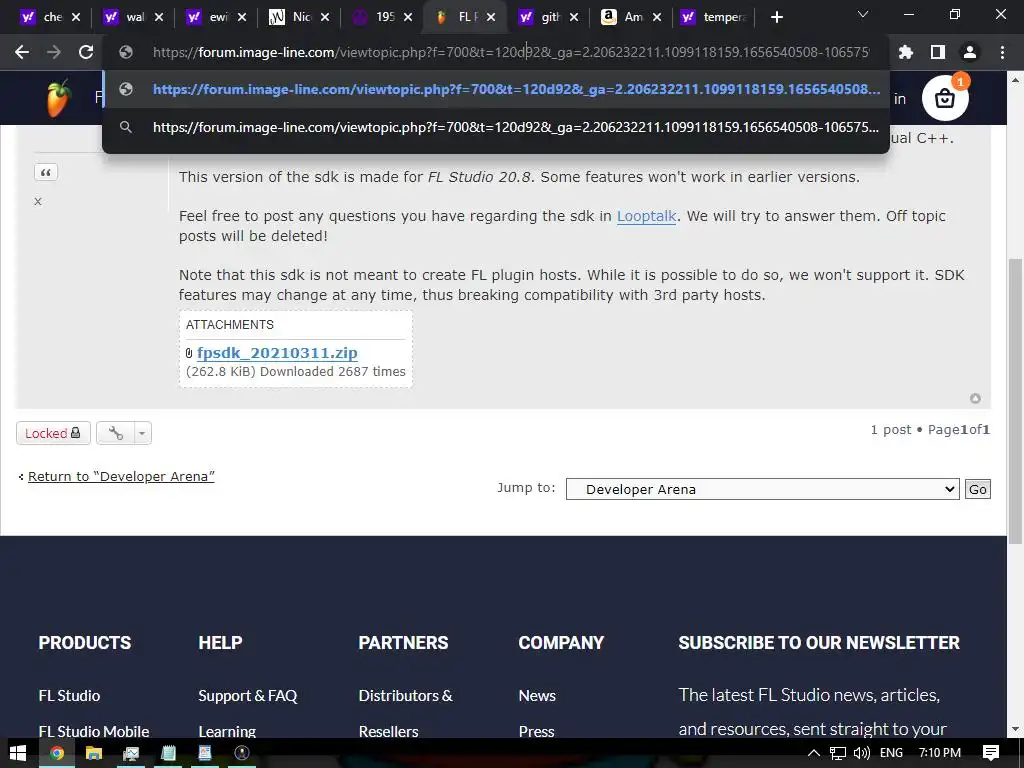Expand the topic tools dropdown arrow
1024x768 pixels.
142,433
